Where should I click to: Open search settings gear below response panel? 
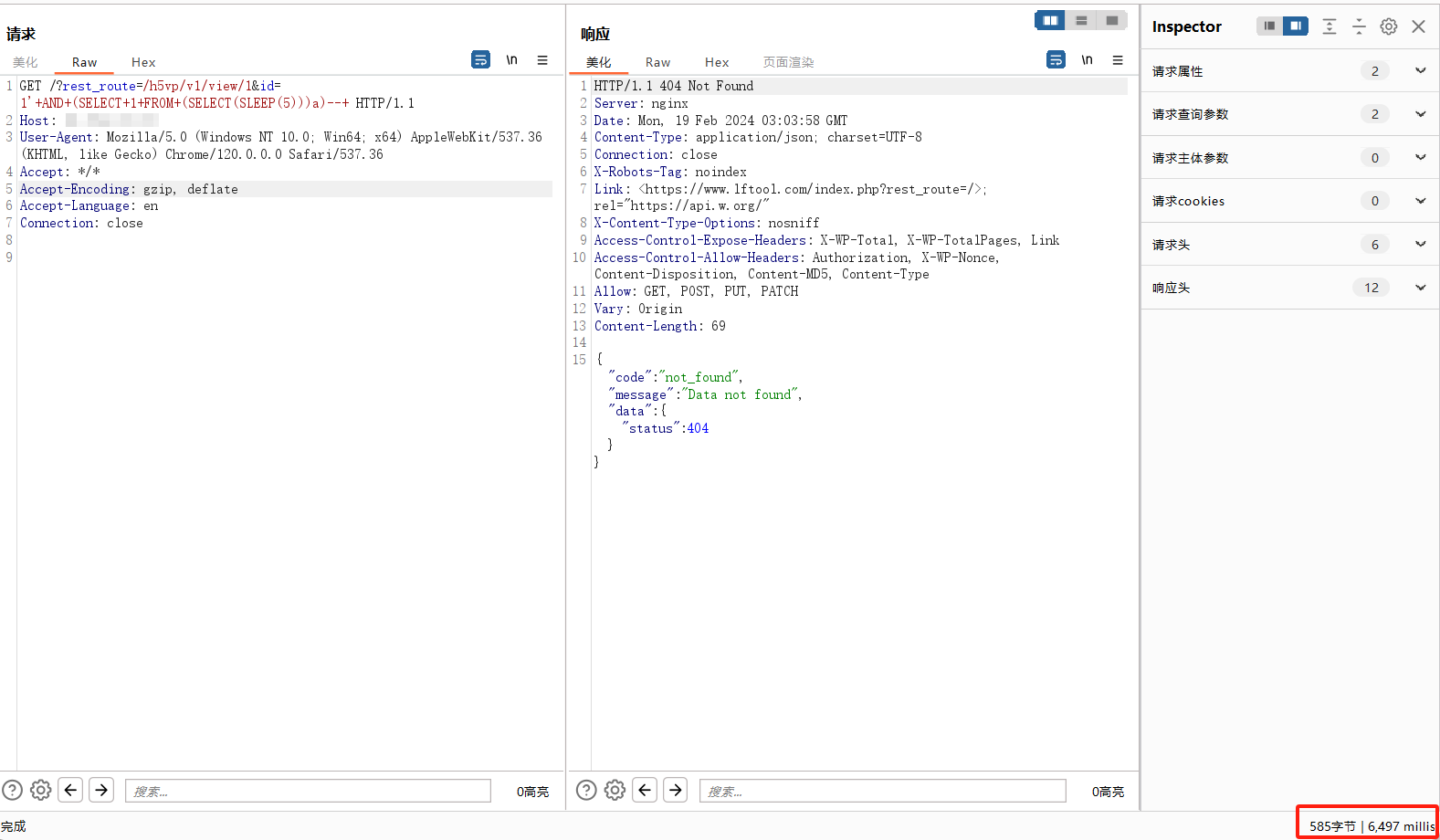pyautogui.click(x=615, y=790)
